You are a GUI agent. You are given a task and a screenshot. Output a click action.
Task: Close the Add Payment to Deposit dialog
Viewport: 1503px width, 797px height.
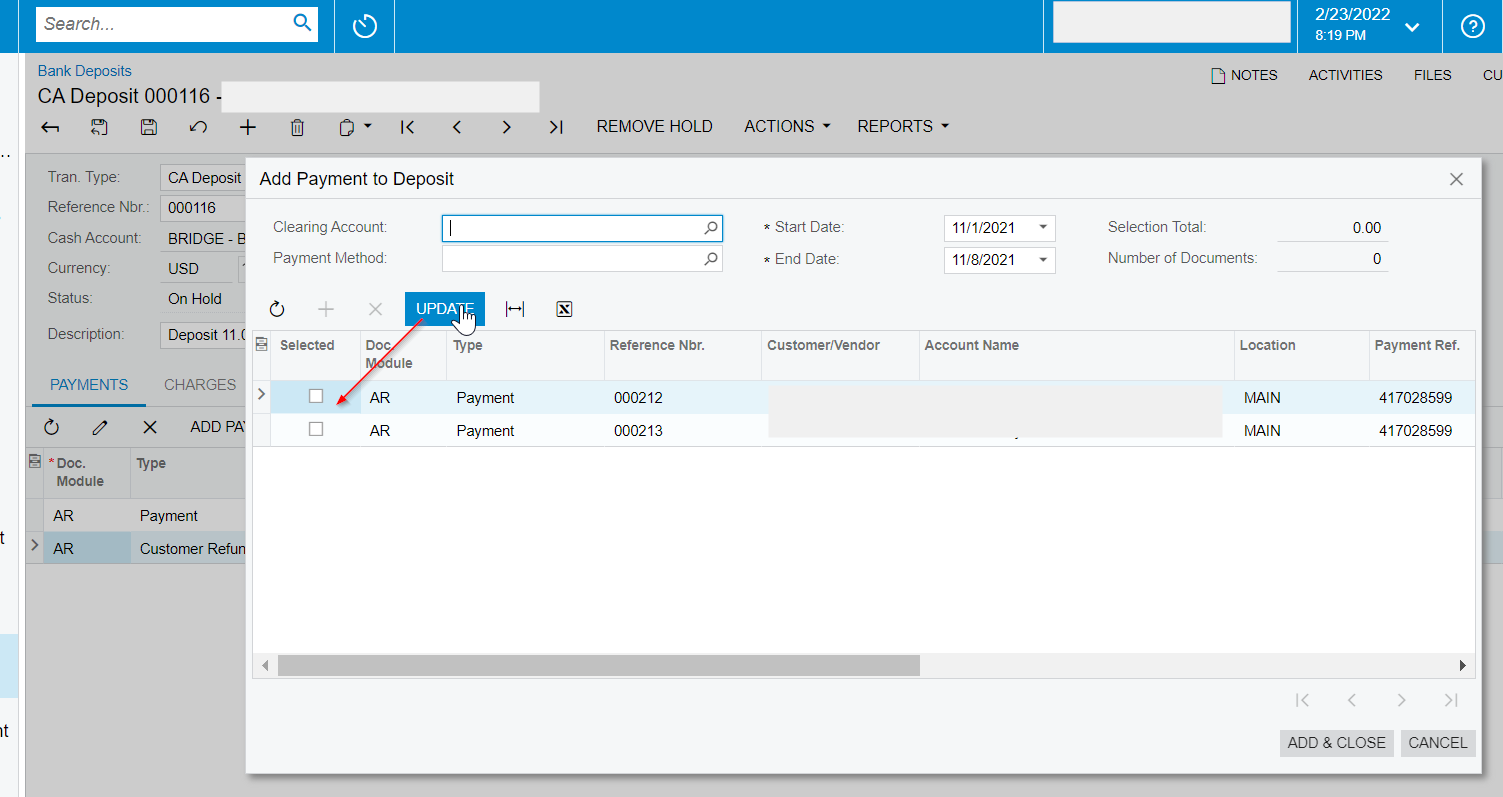click(1456, 179)
